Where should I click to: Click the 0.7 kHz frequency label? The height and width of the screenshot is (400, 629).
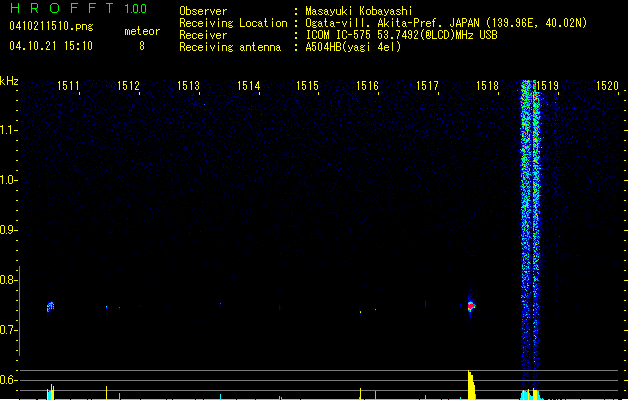point(8,330)
